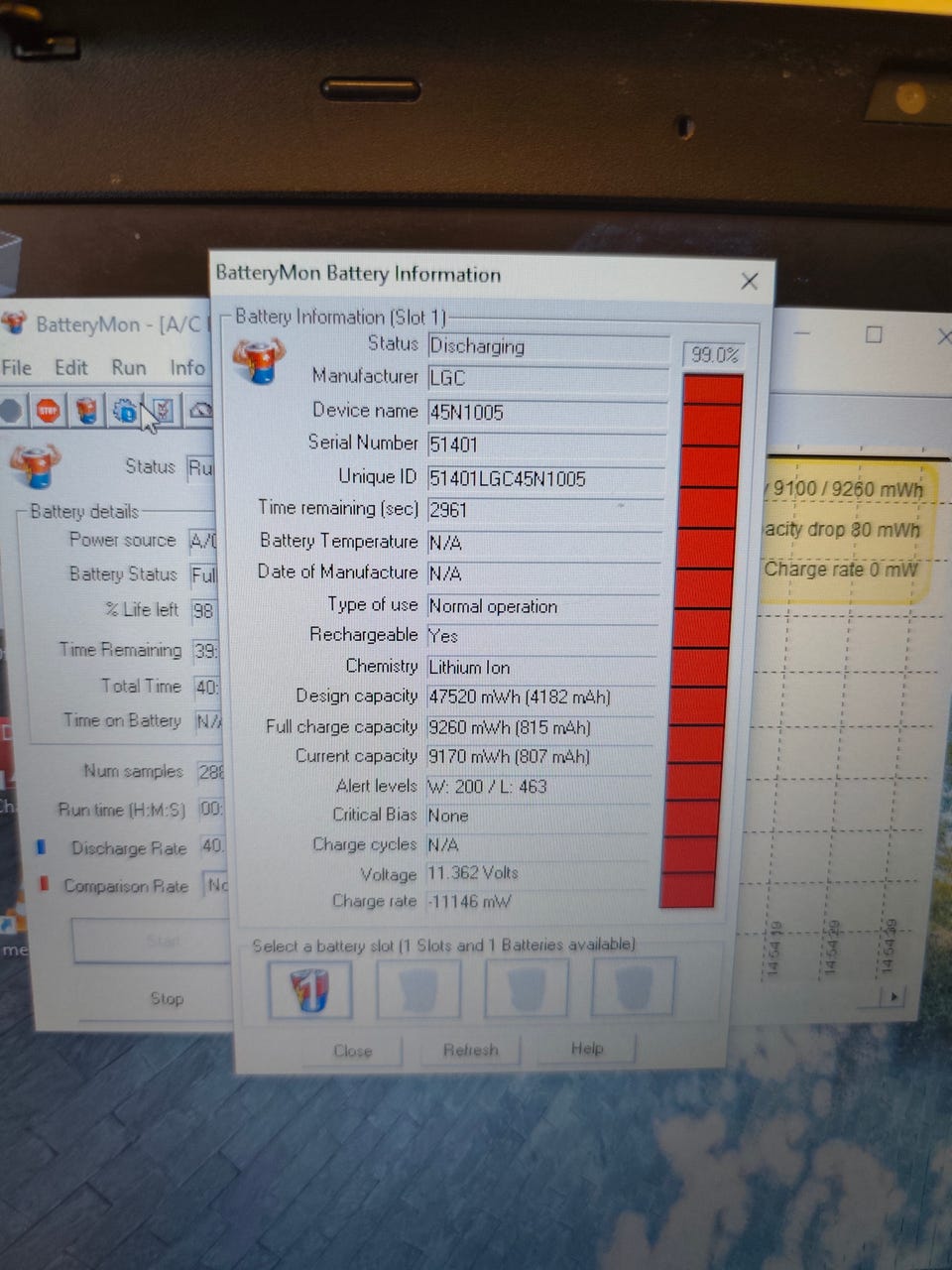Open the Info menu

point(187,368)
